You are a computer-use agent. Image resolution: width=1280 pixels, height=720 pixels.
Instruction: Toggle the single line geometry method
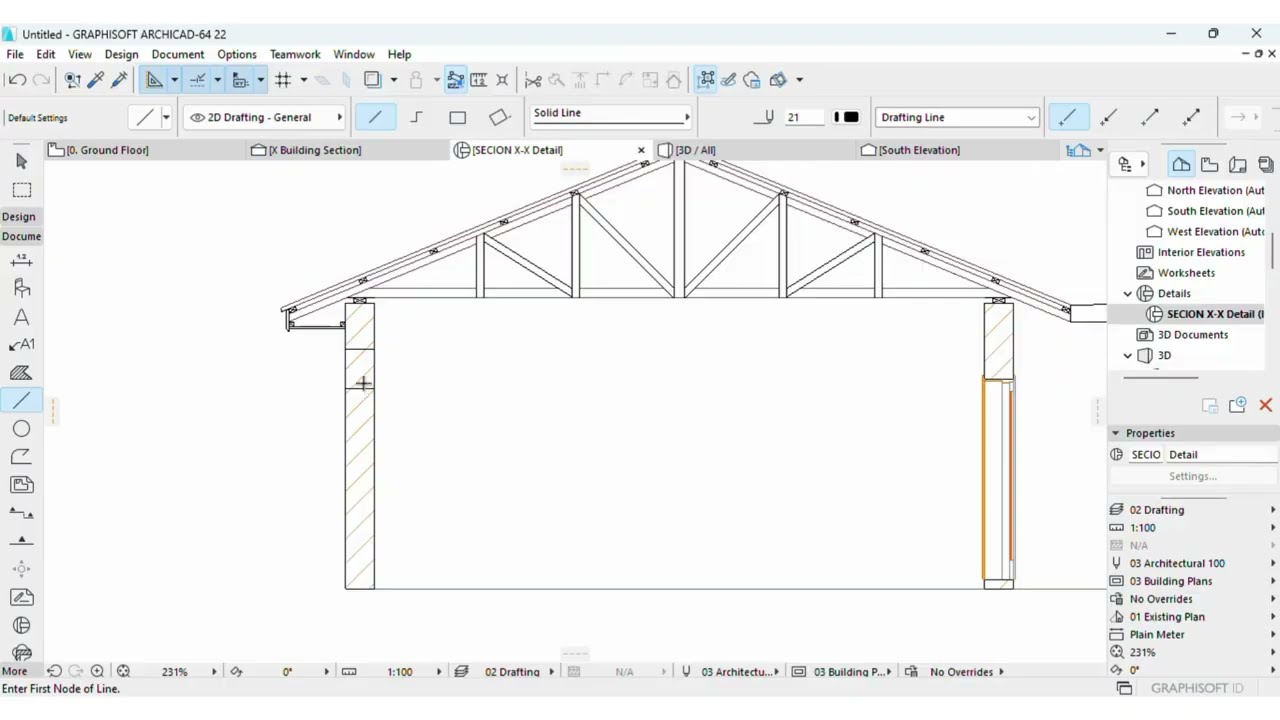(x=375, y=117)
